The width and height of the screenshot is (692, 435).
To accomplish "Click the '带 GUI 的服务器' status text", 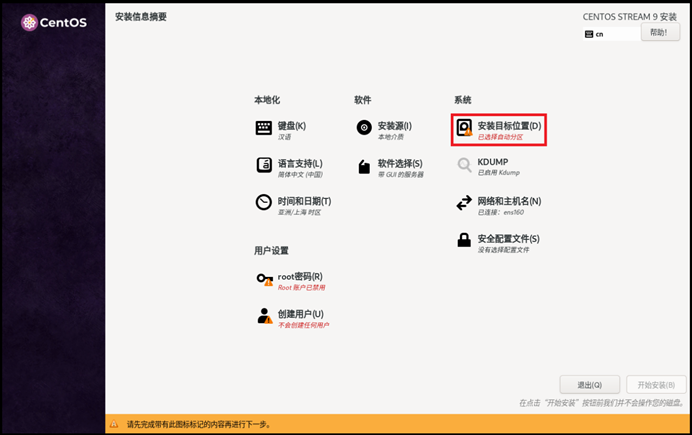I will [x=401, y=175].
